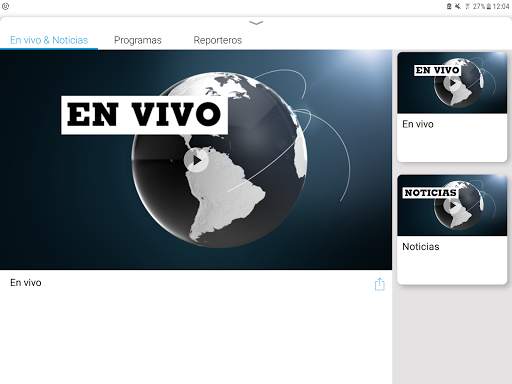Tap the mute status icon
512x384 pixels.
(x=458, y=6)
